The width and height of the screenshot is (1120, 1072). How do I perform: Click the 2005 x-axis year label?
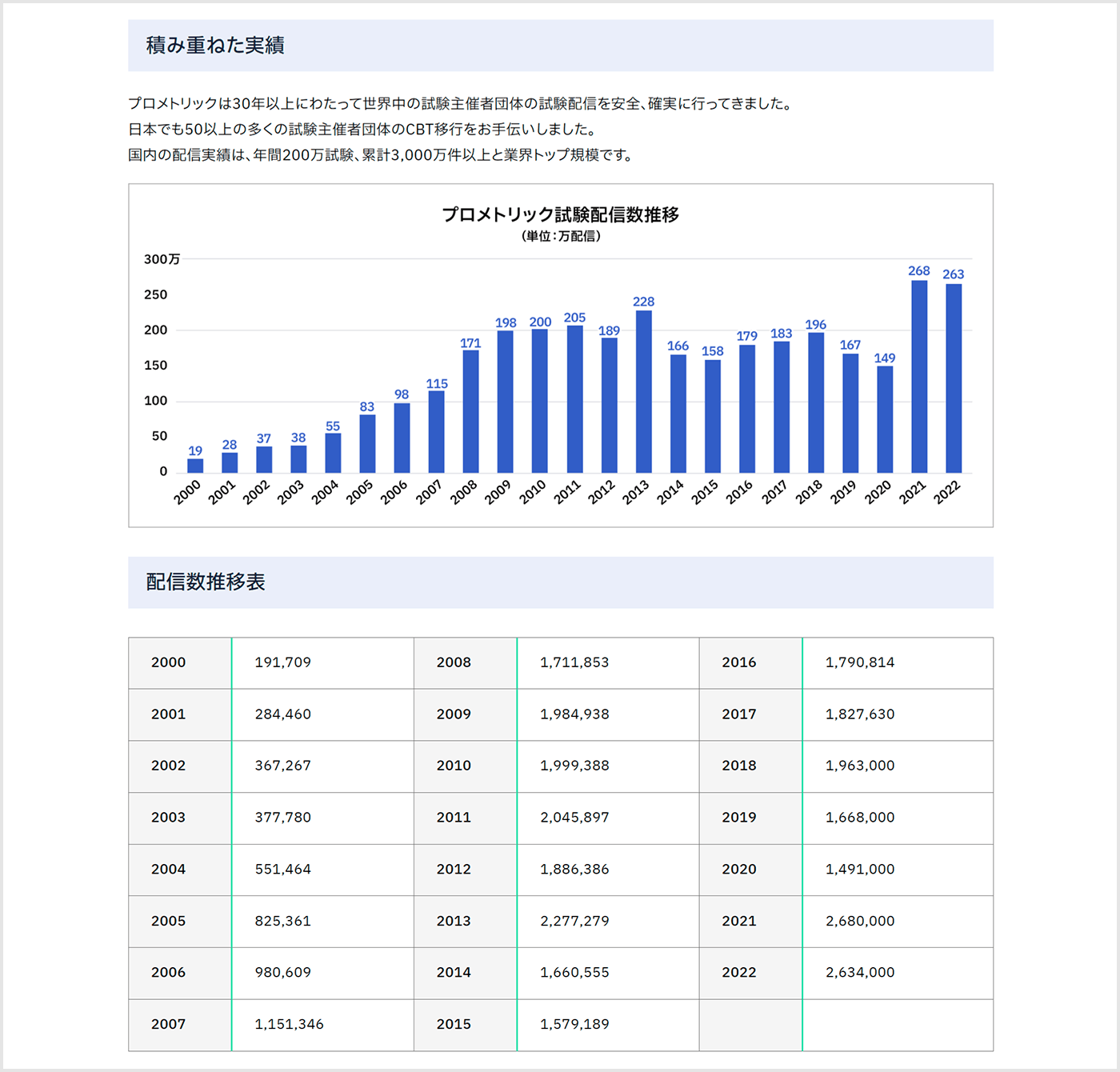360,492
